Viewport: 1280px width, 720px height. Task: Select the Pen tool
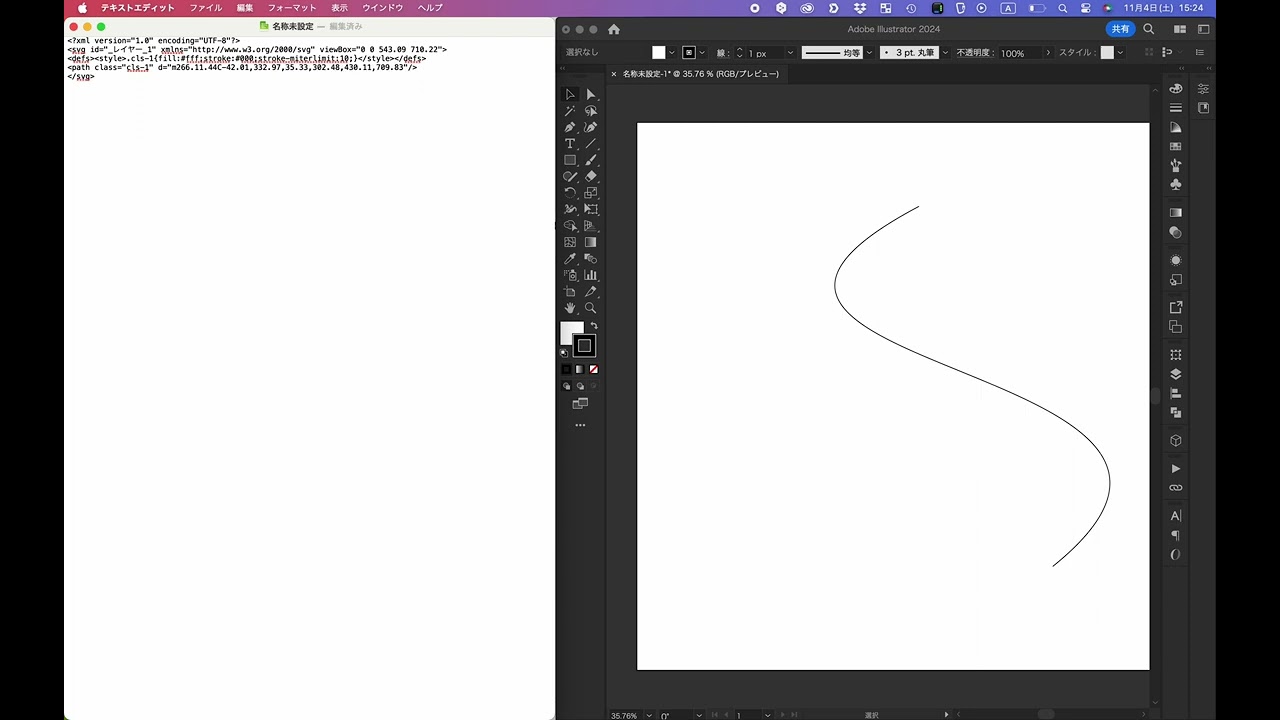[x=570, y=127]
